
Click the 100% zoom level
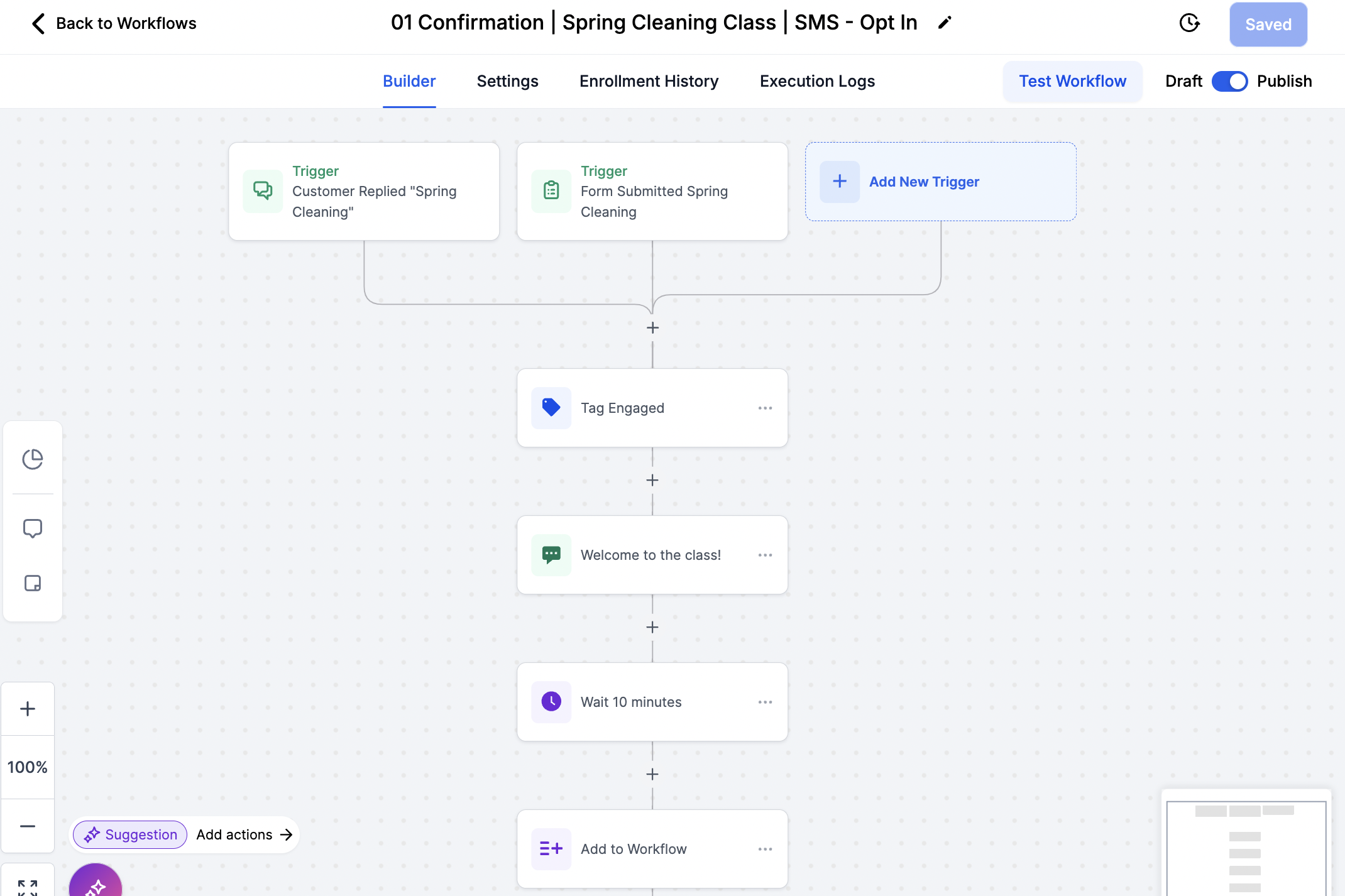pos(28,767)
